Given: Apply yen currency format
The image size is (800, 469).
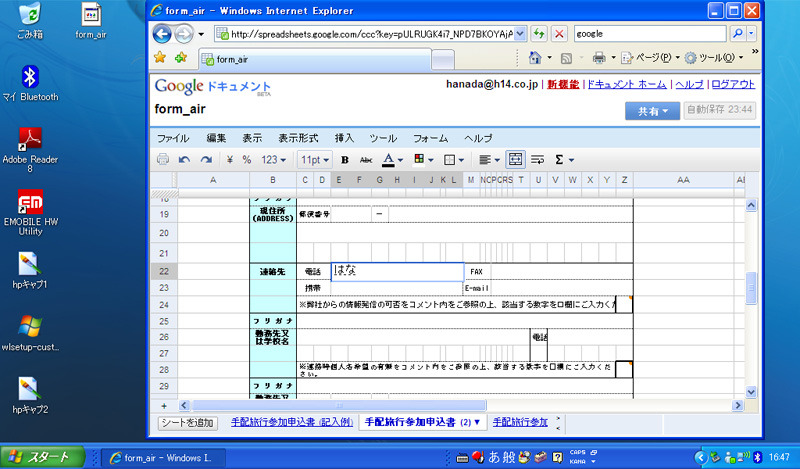Looking at the screenshot, I should coord(230,160).
